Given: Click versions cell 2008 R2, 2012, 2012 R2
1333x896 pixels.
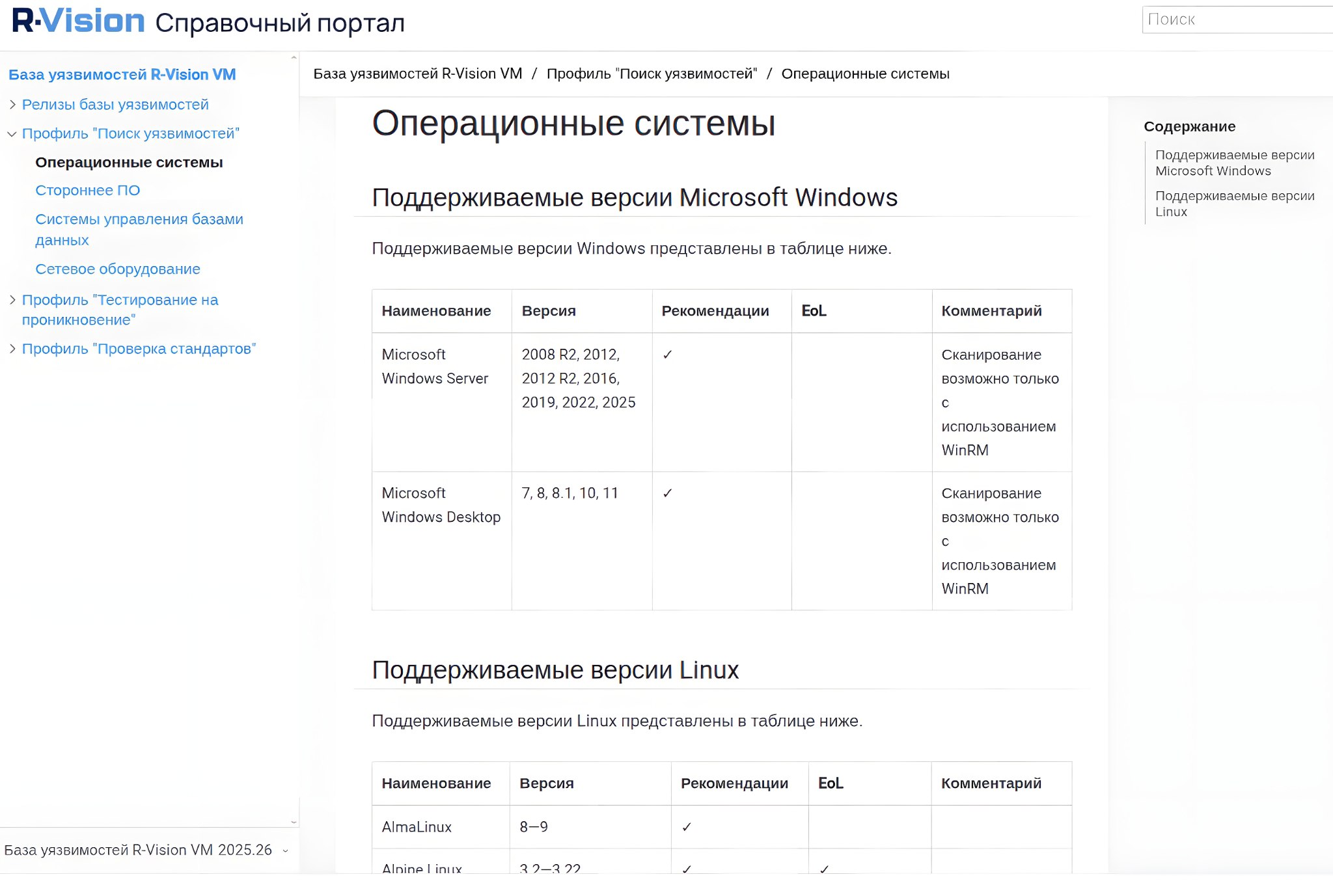Looking at the screenshot, I should click(x=582, y=402).
